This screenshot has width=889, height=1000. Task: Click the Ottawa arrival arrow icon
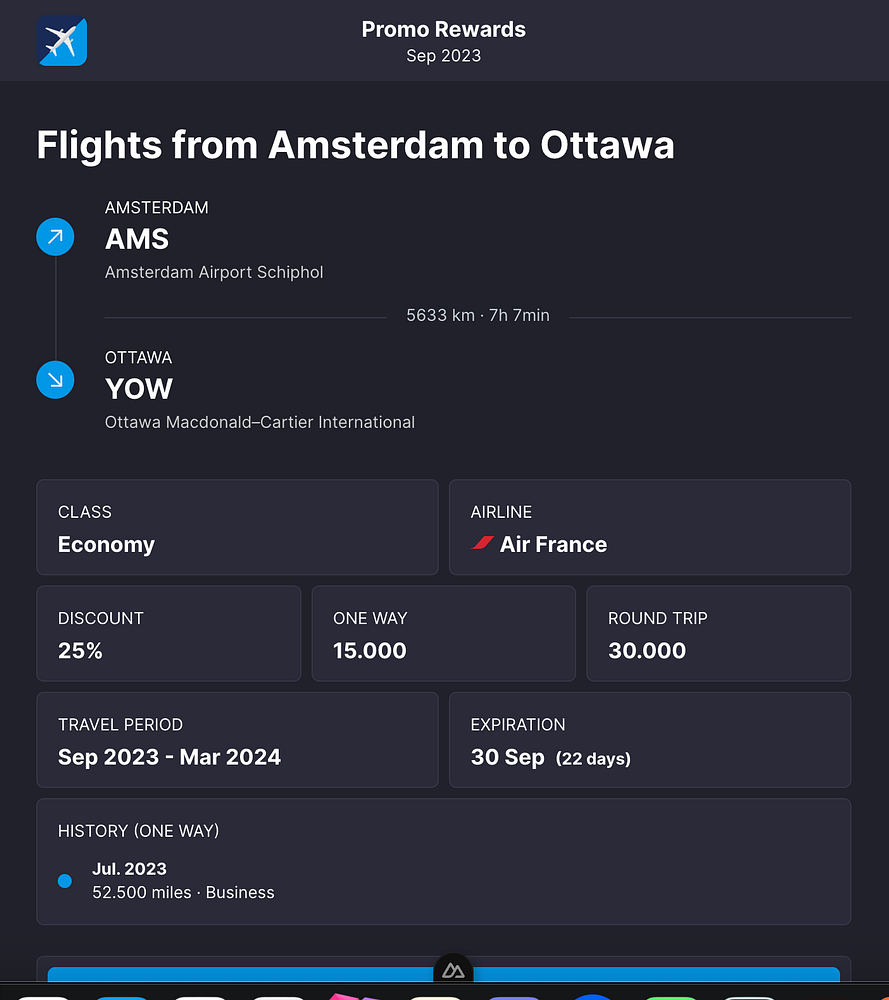[55, 380]
